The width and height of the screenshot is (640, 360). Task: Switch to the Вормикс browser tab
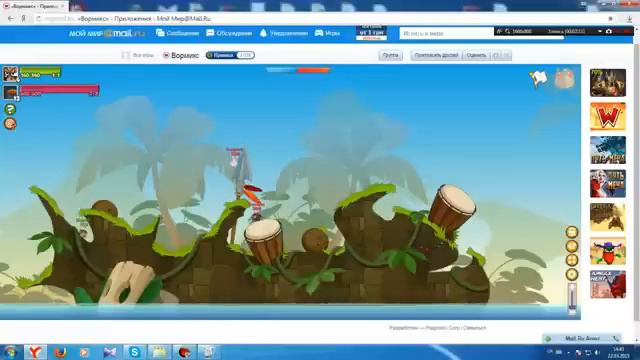click(x=34, y=6)
